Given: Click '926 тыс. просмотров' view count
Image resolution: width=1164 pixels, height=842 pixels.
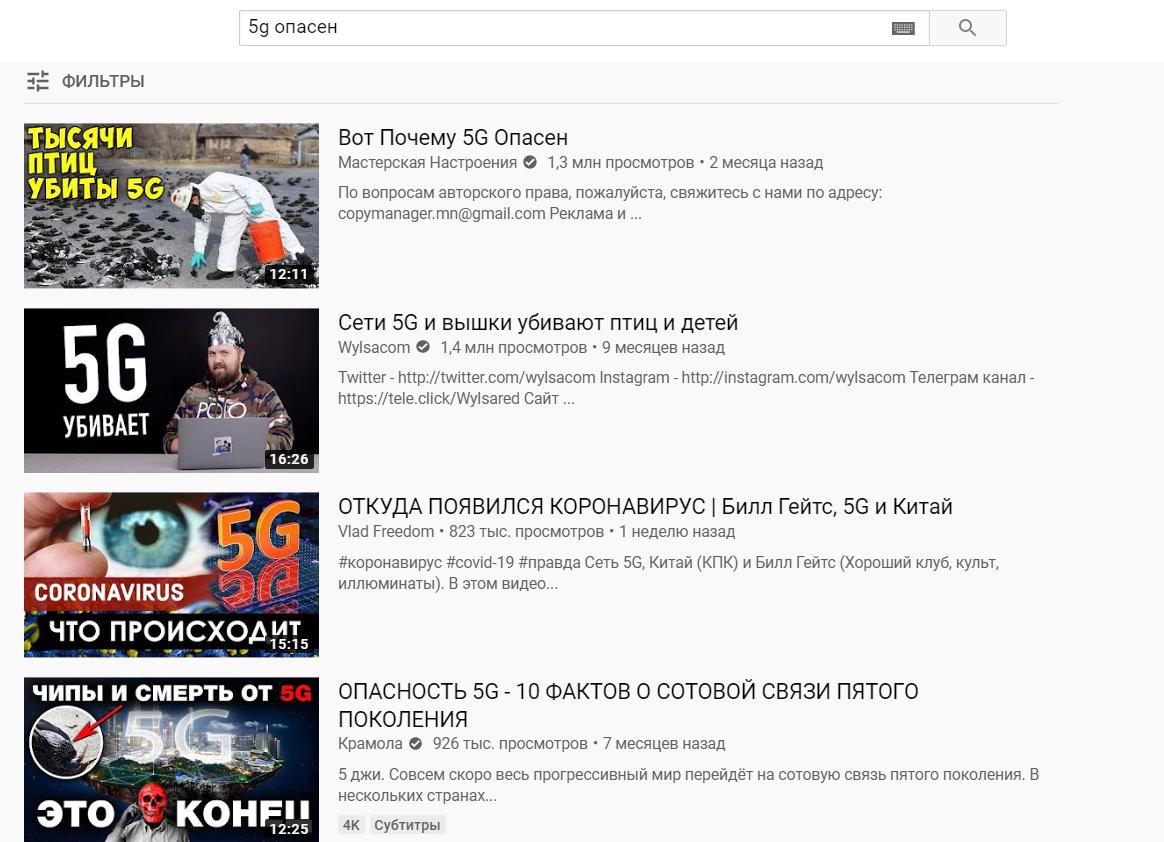Looking at the screenshot, I should click(510, 743).
